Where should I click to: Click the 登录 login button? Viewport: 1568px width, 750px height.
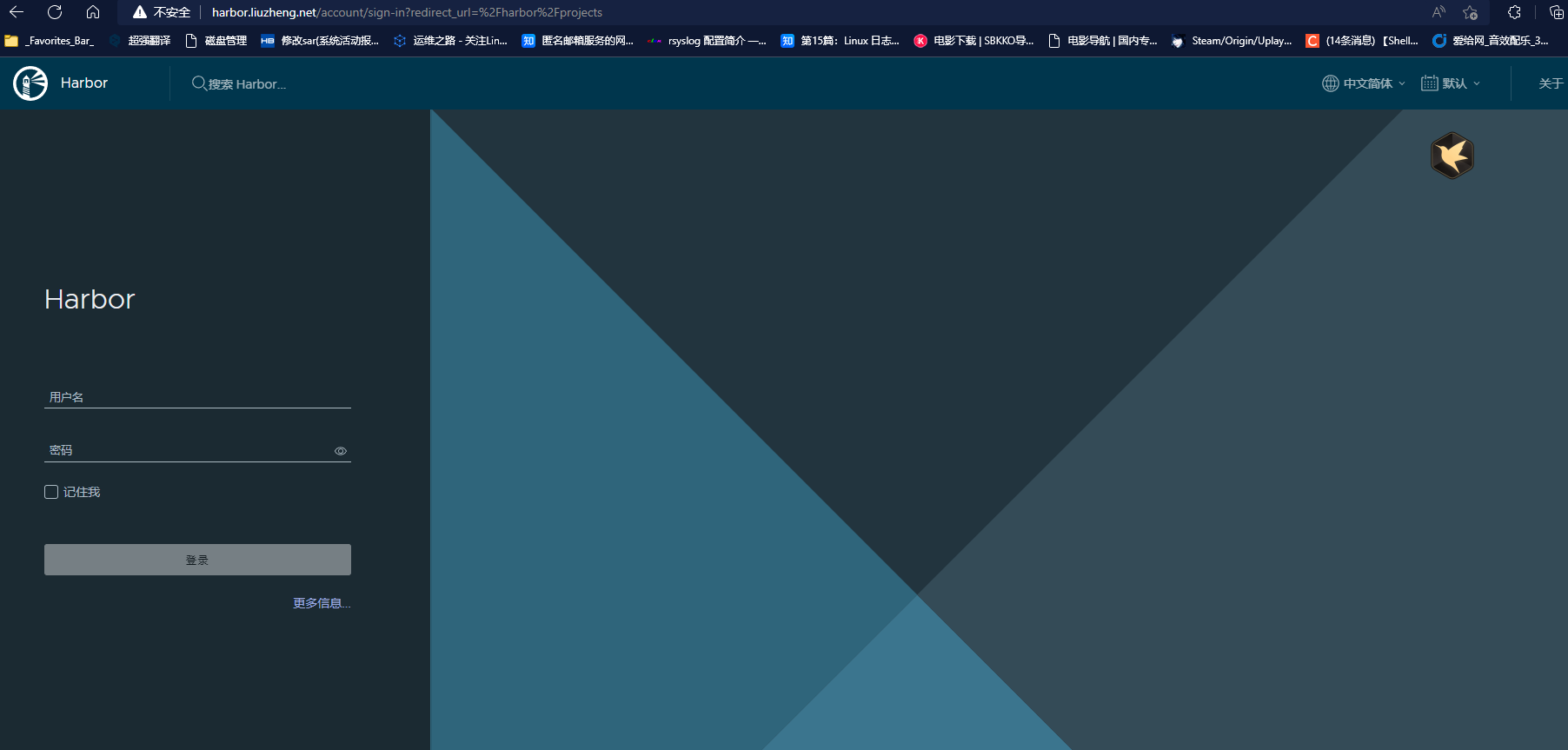(x=197, y=560)
